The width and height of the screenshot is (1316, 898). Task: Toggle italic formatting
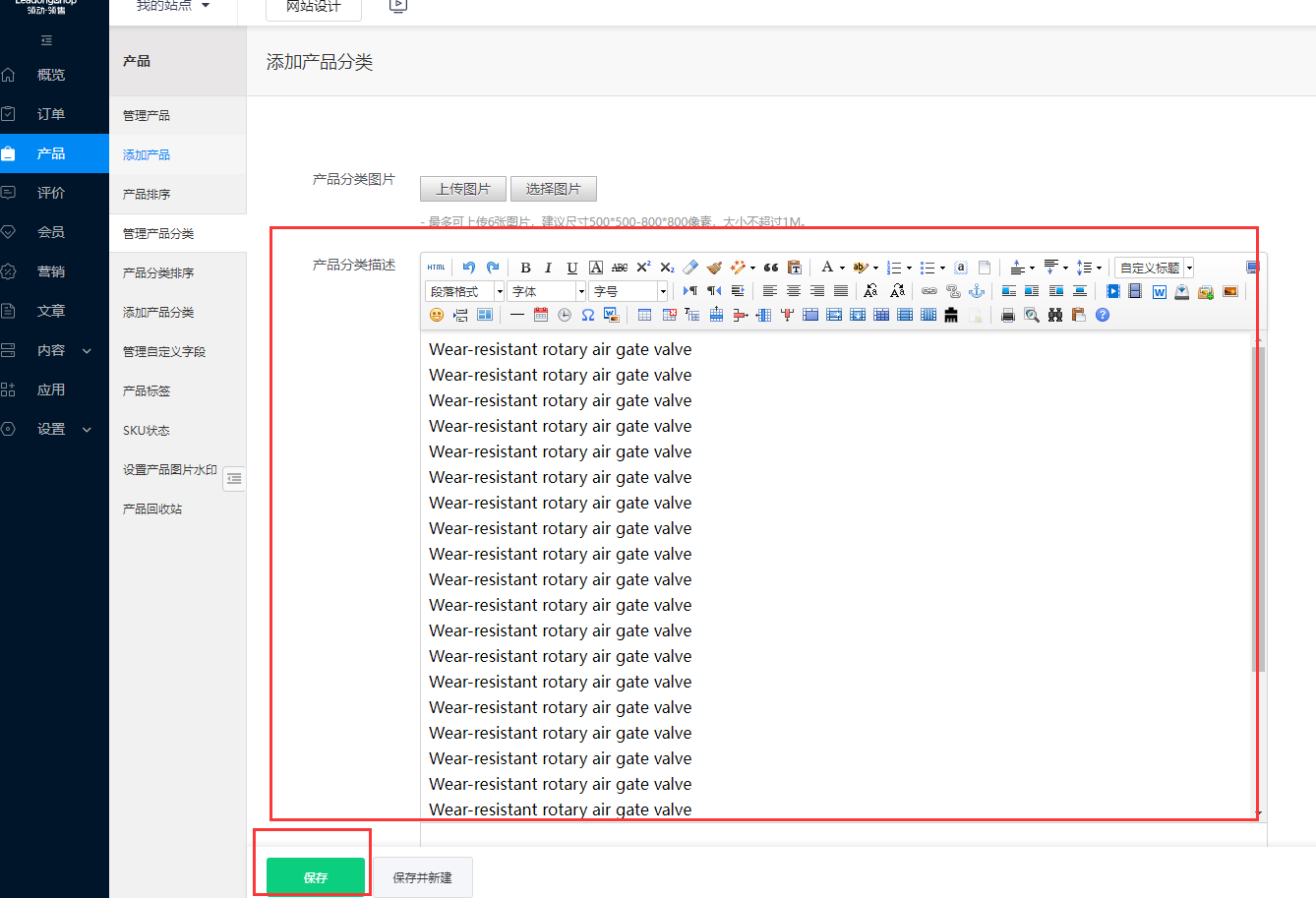(x=548, y=268)
